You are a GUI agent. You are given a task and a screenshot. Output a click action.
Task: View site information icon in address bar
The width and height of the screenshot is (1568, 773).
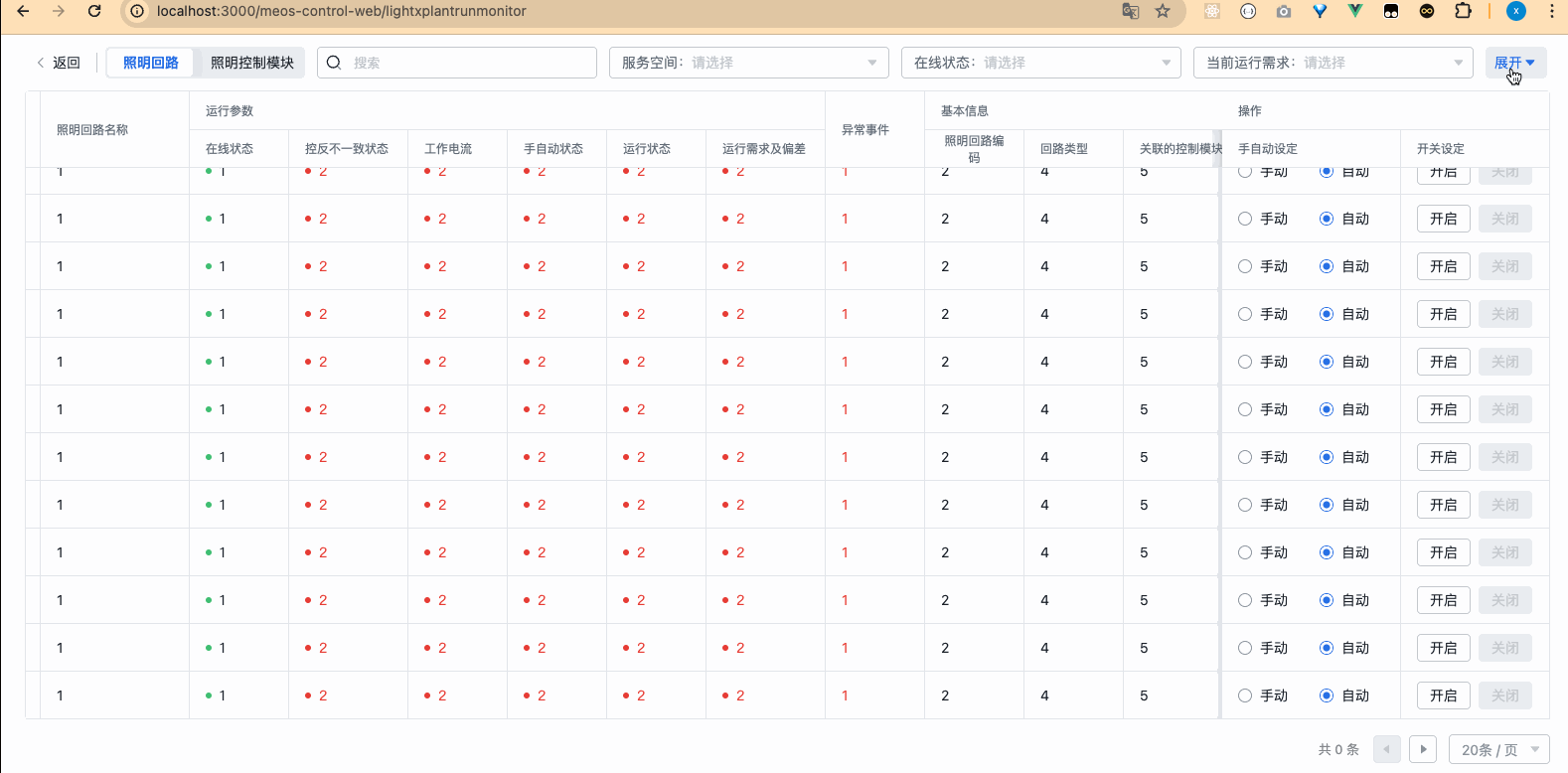pyautogui.click(x=137, y=11)
